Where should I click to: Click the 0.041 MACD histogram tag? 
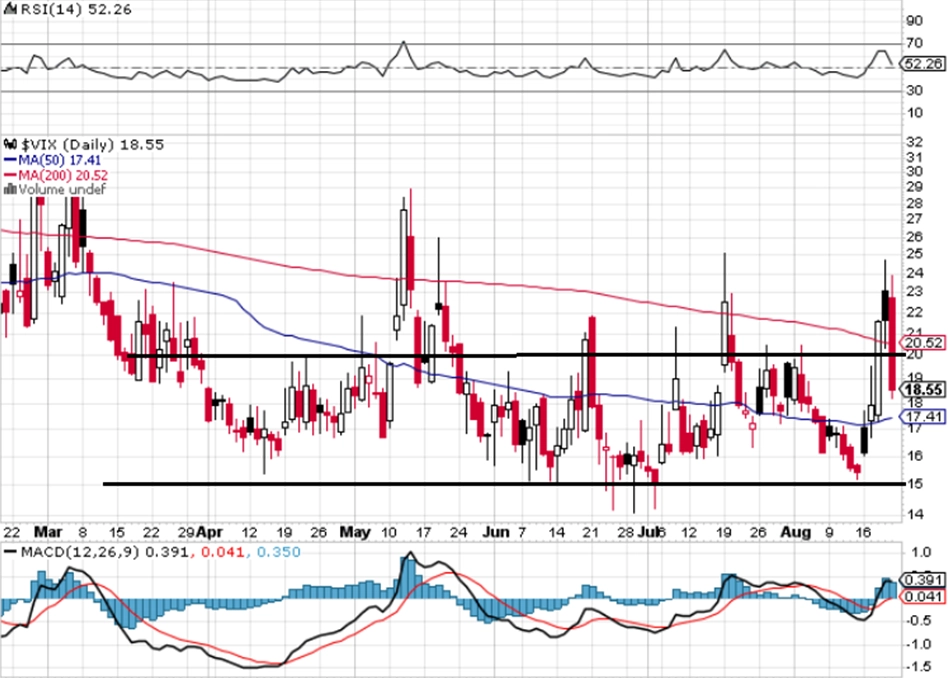pos(923,597)
